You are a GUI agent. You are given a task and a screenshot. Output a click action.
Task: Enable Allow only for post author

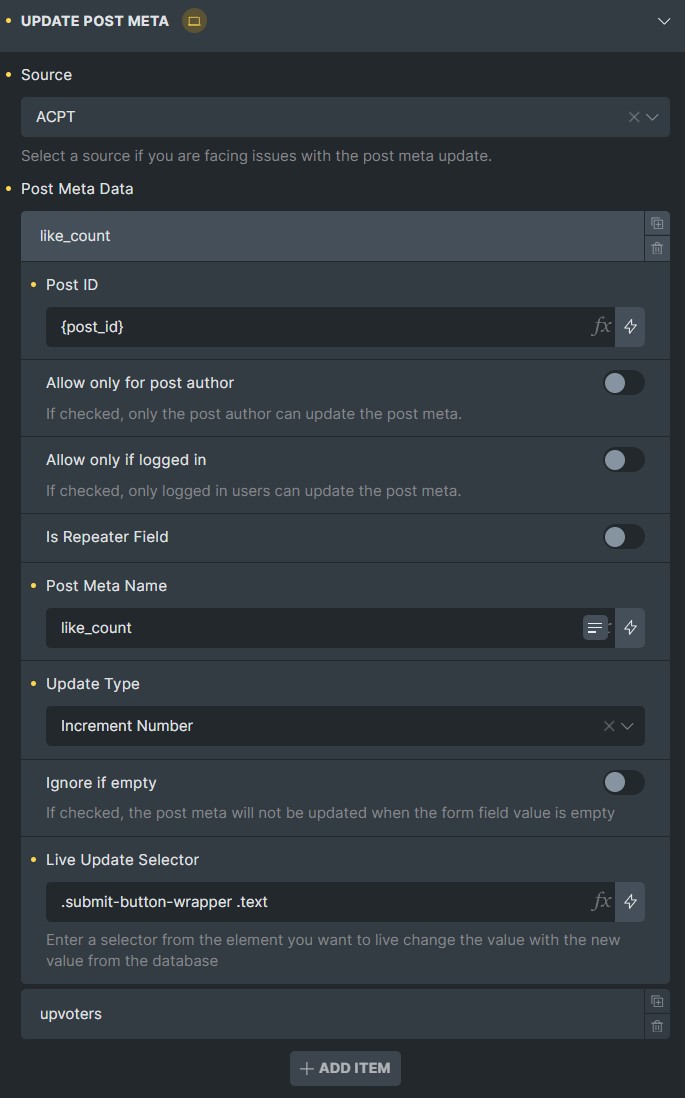pos(624,383)
